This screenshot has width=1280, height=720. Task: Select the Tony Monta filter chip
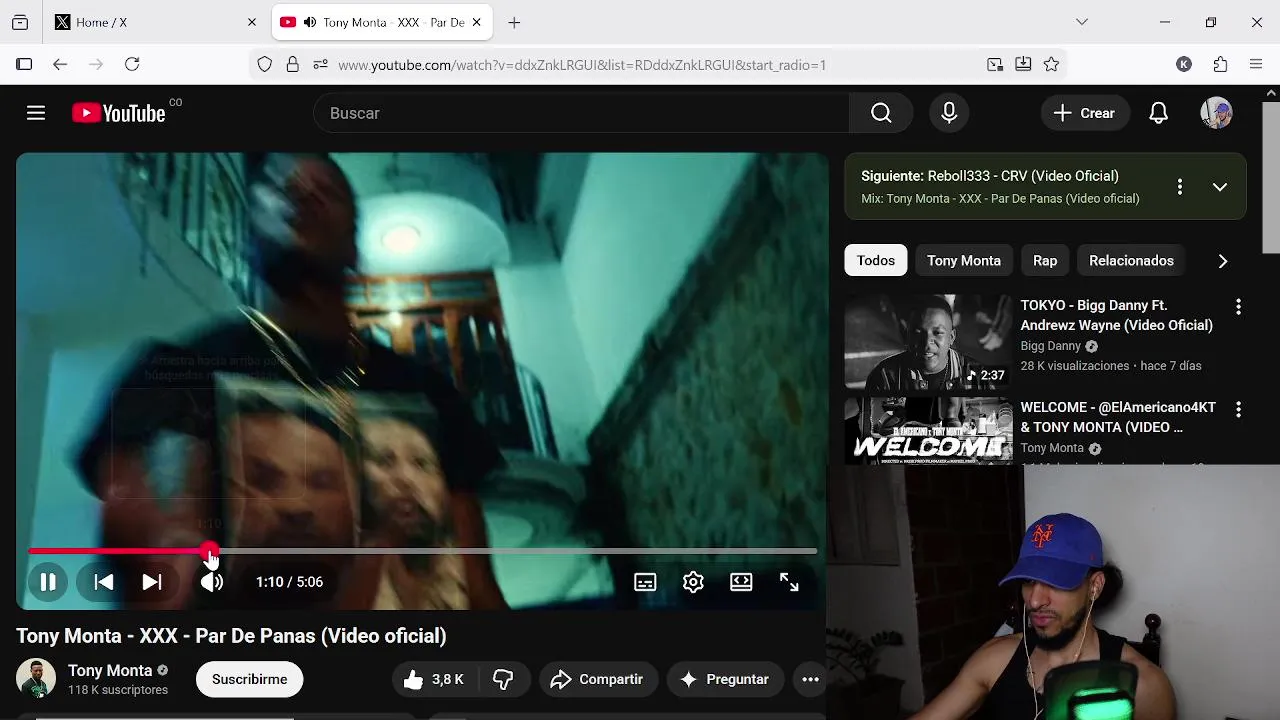964,260
